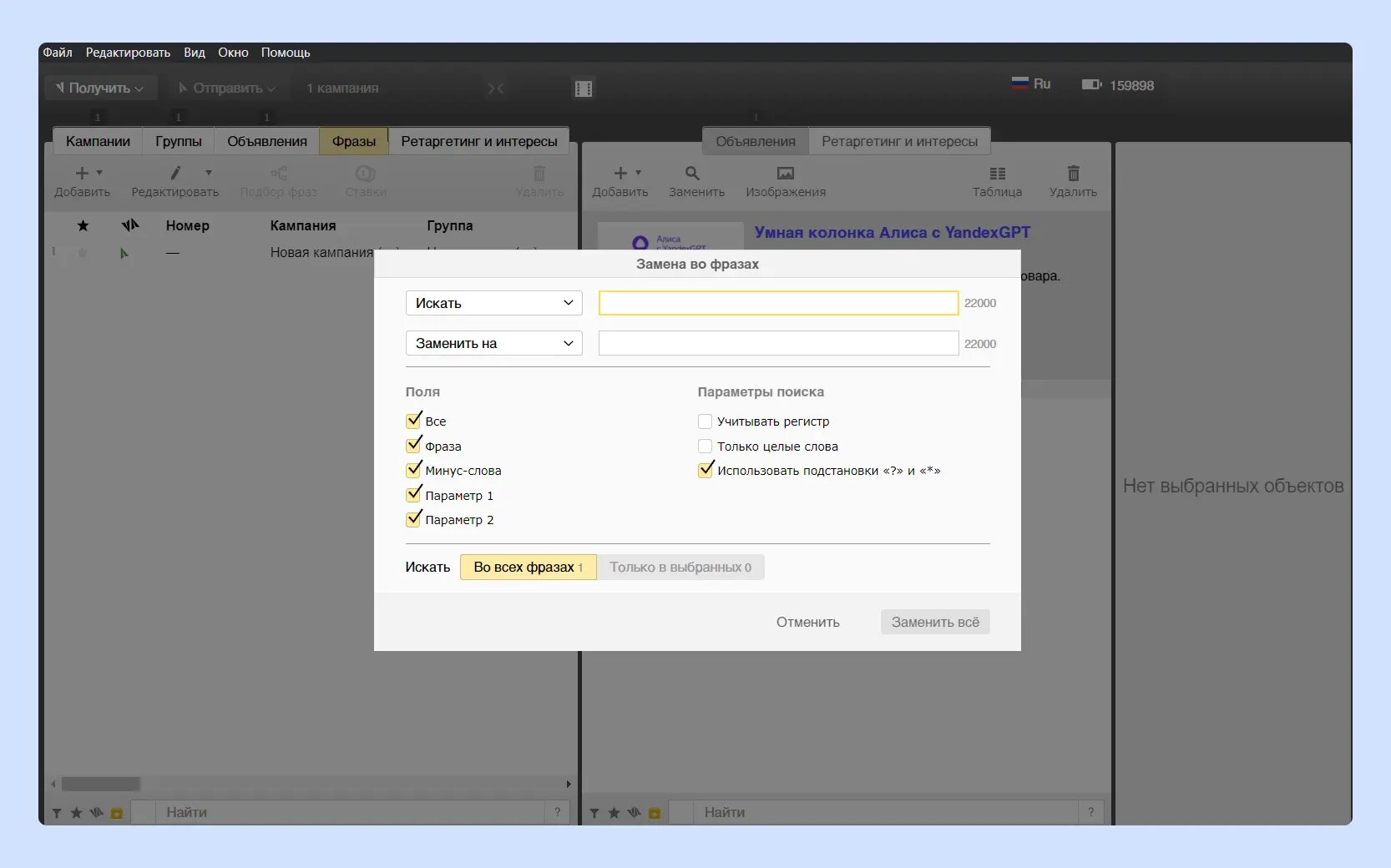Screen dimensions: 1391x868
Task: Open the Получить dropdown
Action: (x=100, y=88)
